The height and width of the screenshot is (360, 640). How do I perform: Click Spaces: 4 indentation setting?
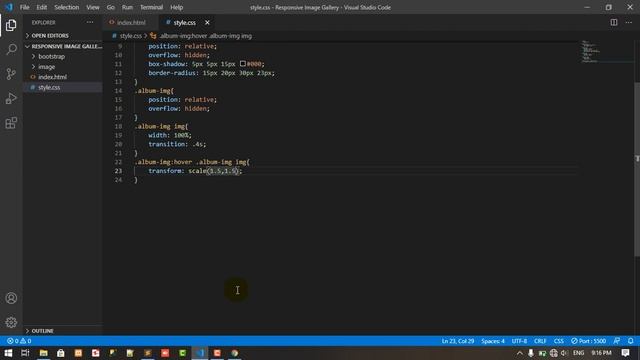point(493,341)
